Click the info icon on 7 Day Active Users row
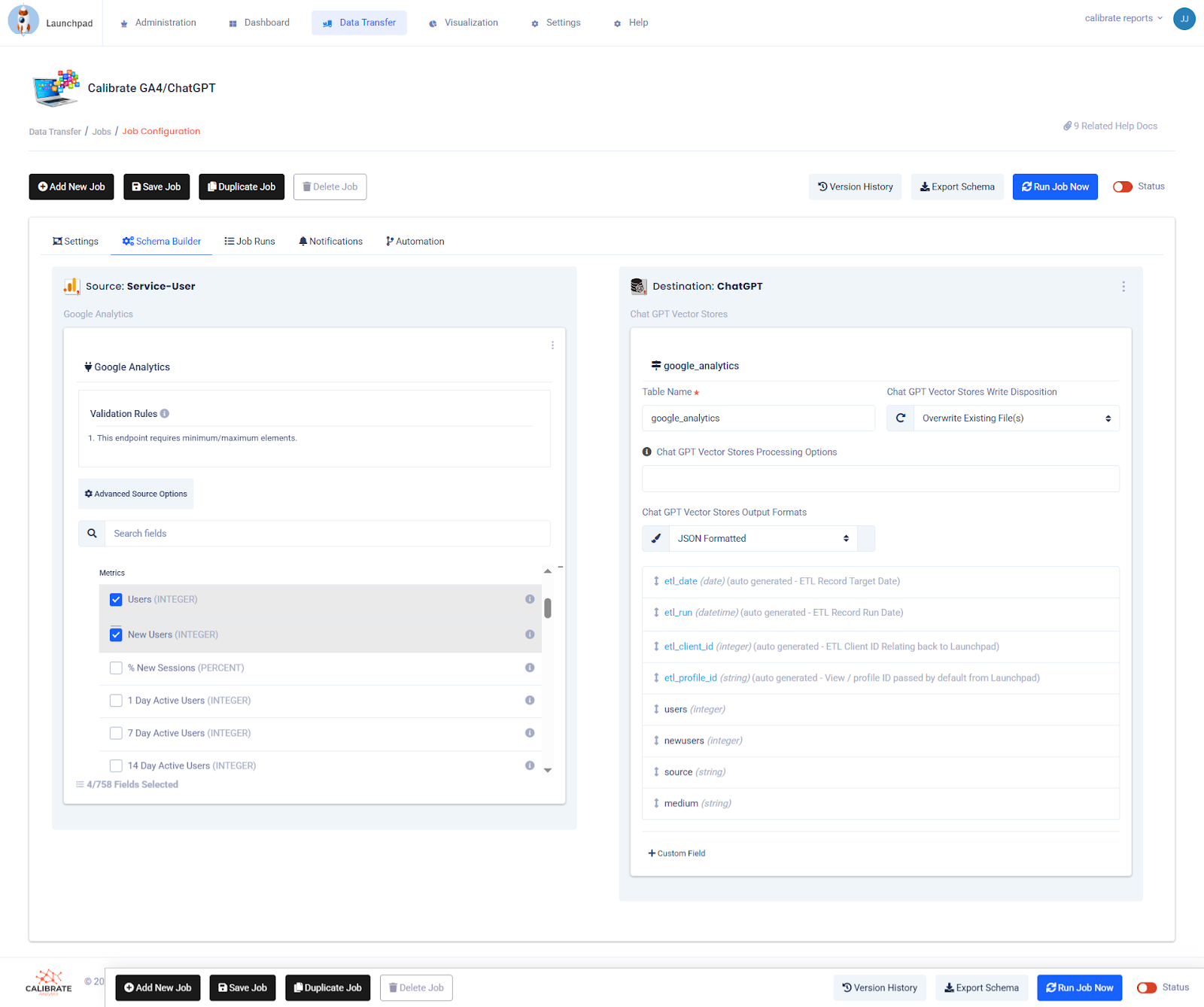 (x=530, y=733)
